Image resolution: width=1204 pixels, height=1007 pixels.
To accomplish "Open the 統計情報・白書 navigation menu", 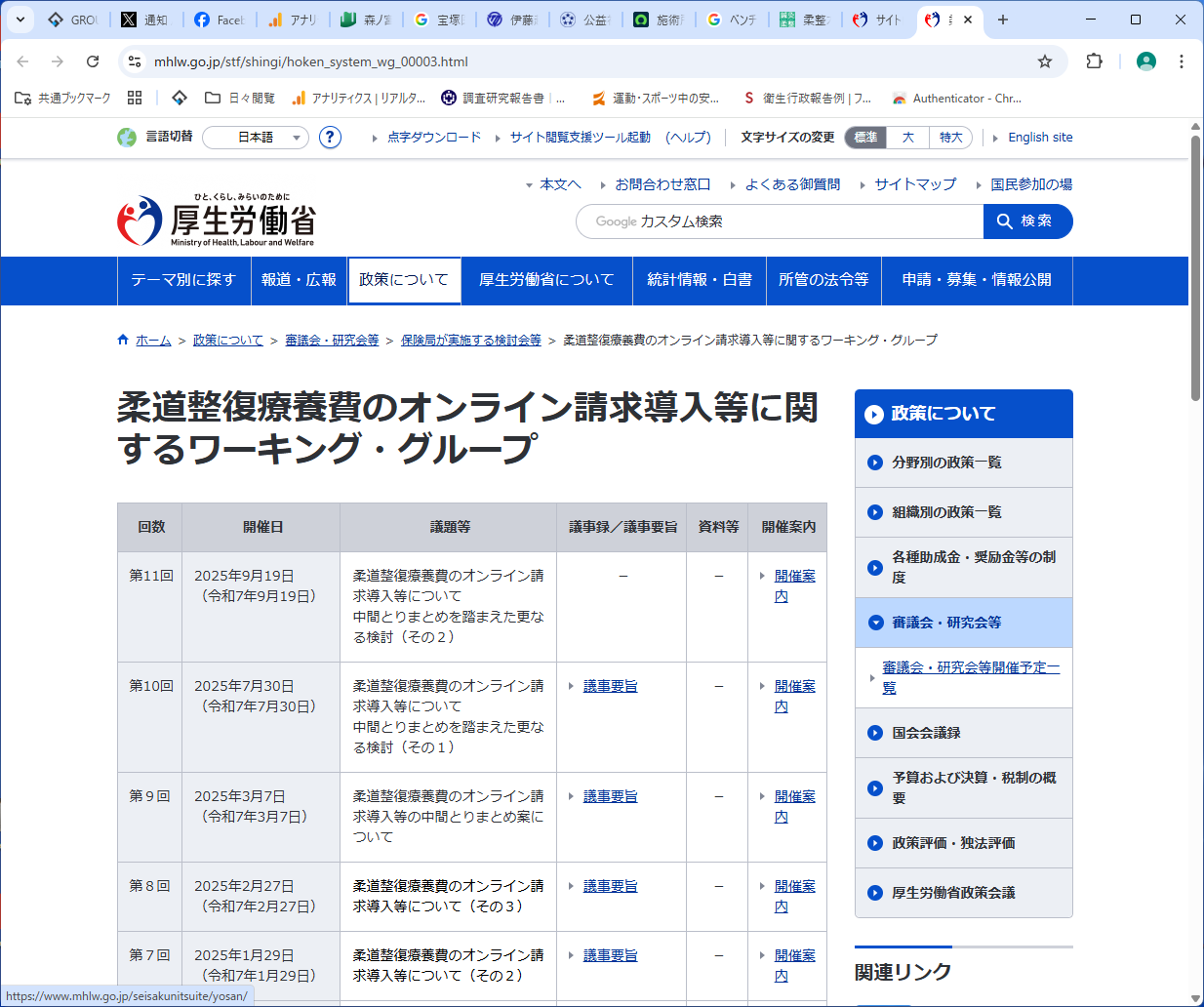I will (x=700, y=280).
